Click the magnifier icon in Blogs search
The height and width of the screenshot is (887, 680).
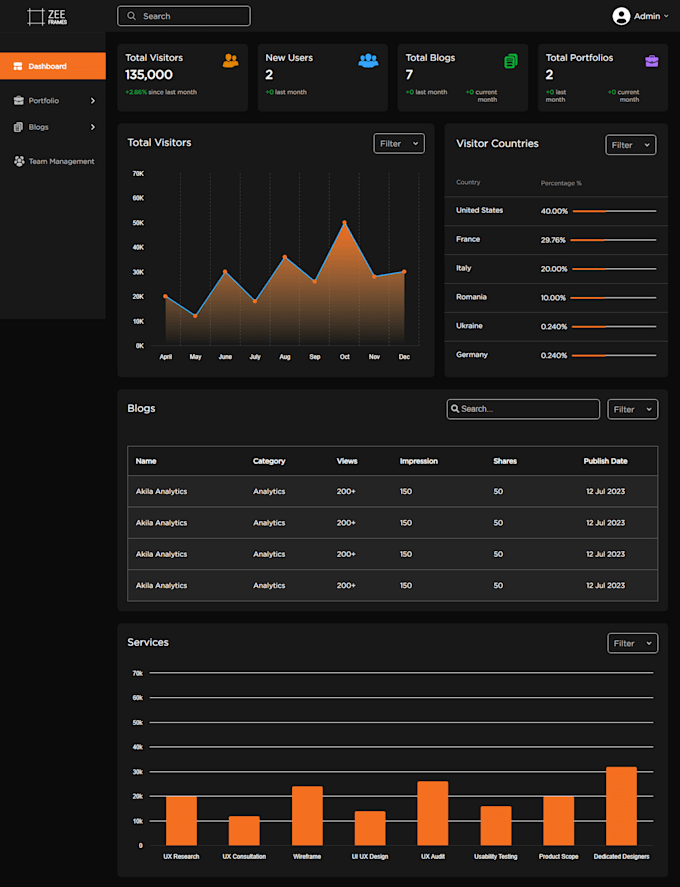pos(455,408)
